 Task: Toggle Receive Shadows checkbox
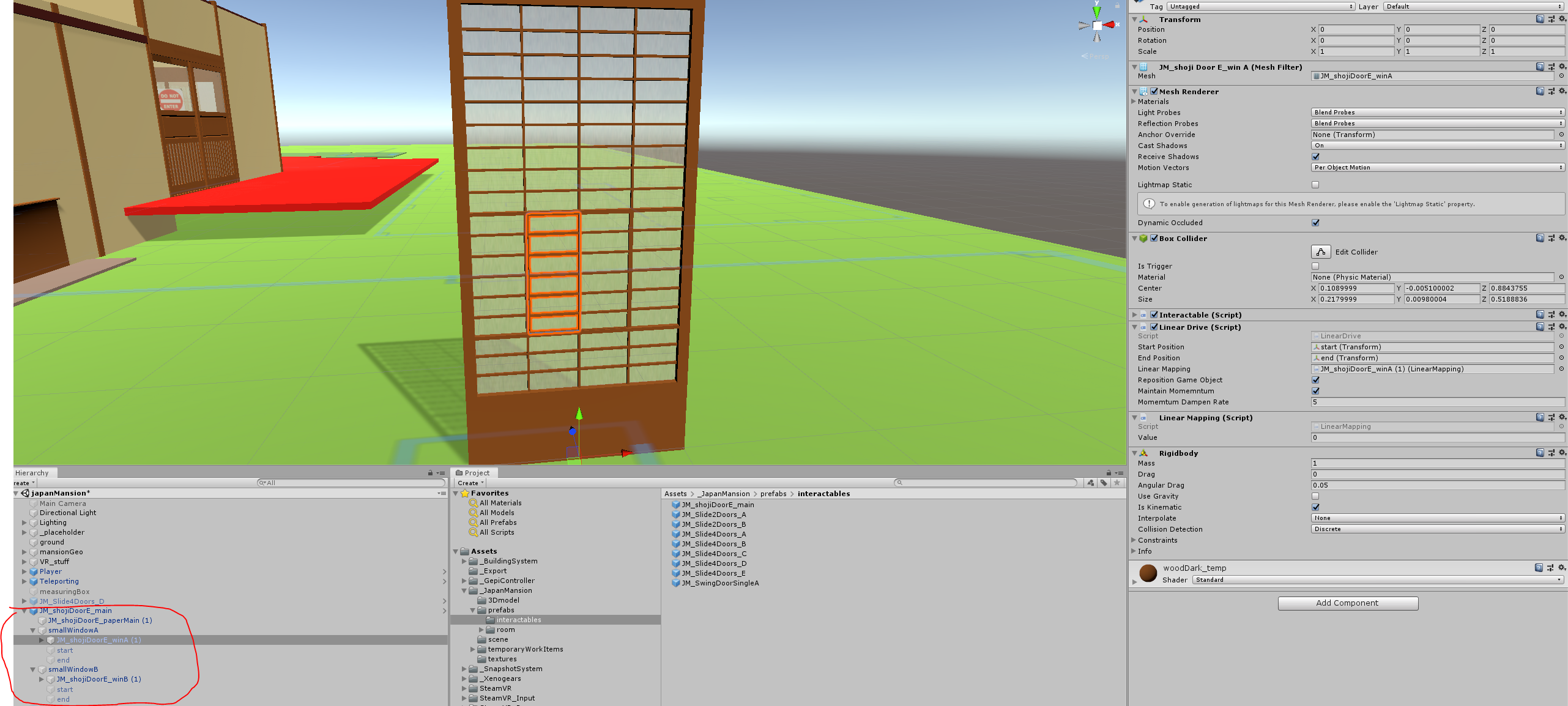coord(1315,157)
